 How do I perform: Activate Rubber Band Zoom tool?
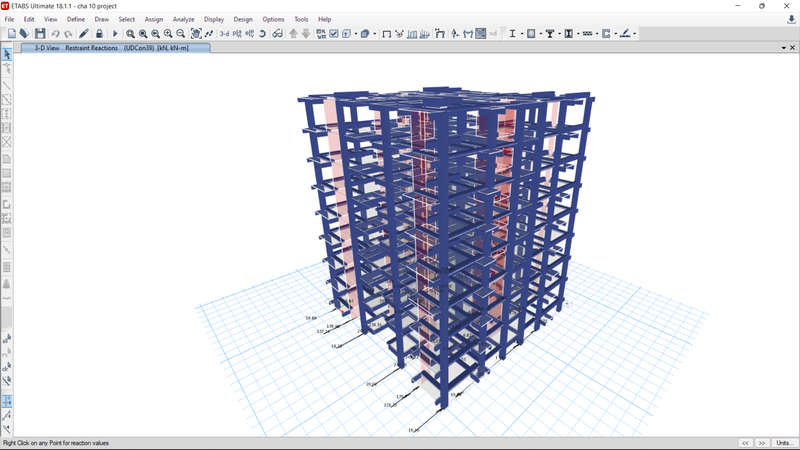tap(130, 34)
